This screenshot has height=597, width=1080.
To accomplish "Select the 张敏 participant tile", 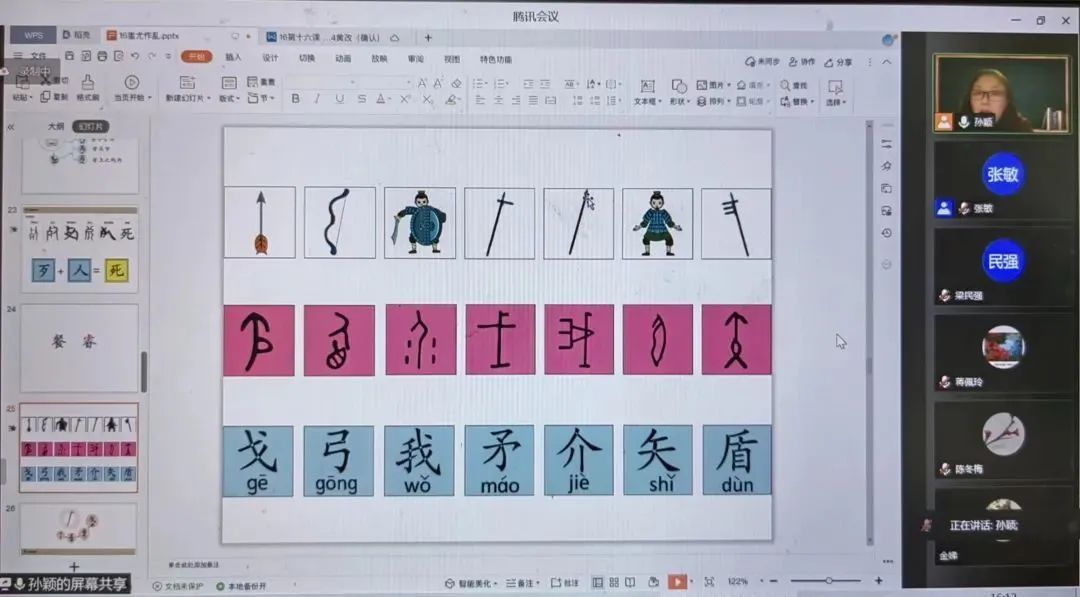I will pos(1003,181).
